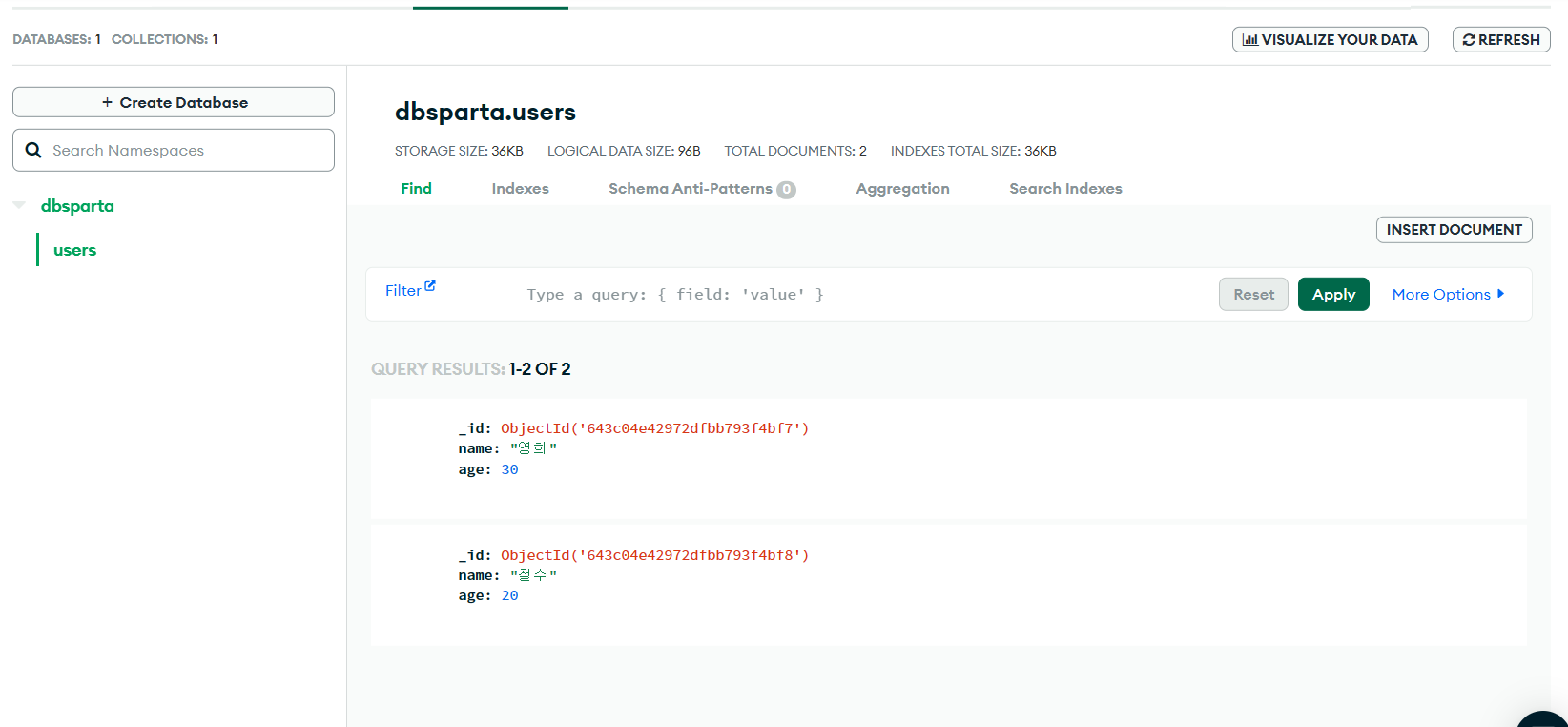Open the Filter external link icon
Image resolution: width=1568 pixels, height=727 pixels.
point(430,285)
